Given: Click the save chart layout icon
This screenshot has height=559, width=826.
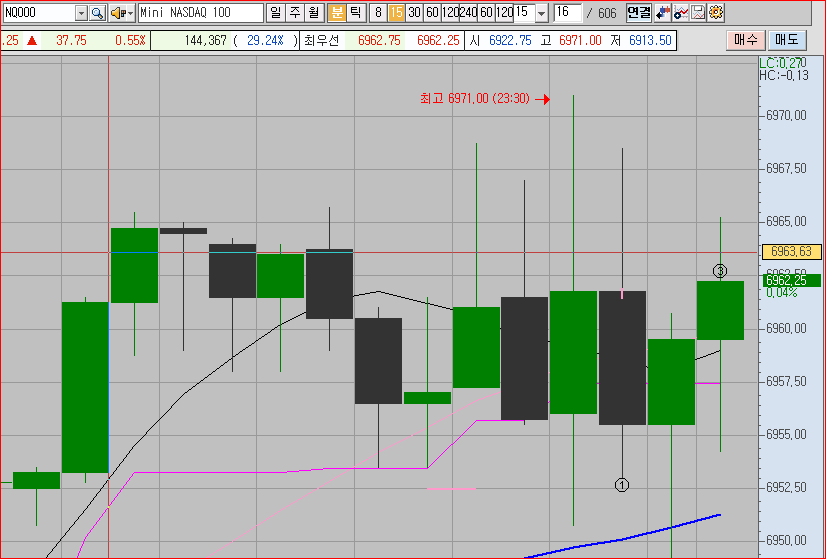Looking at the screenshot, I should point(698,13).
